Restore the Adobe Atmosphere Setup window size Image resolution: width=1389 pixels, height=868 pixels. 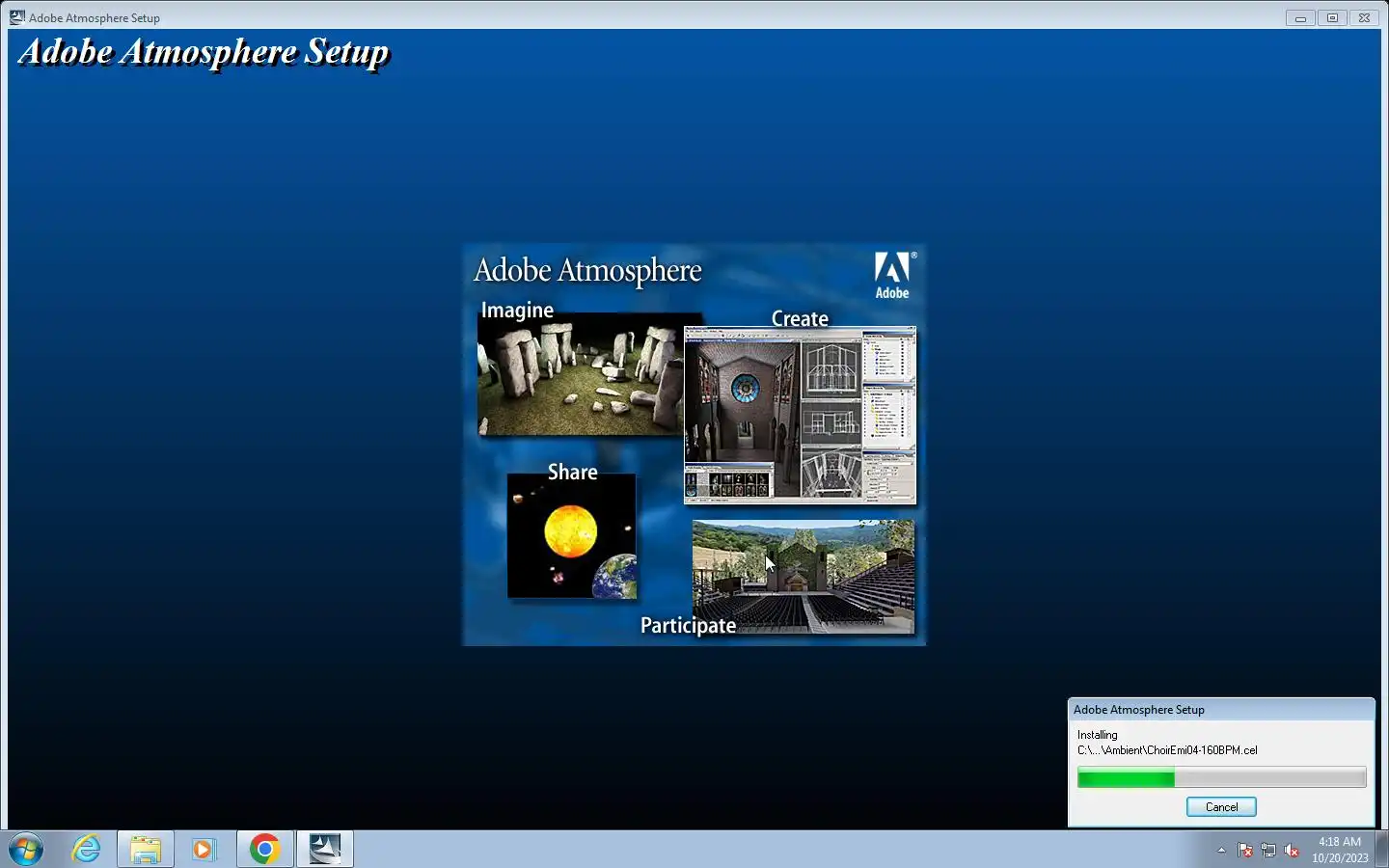coord(1332,17)
